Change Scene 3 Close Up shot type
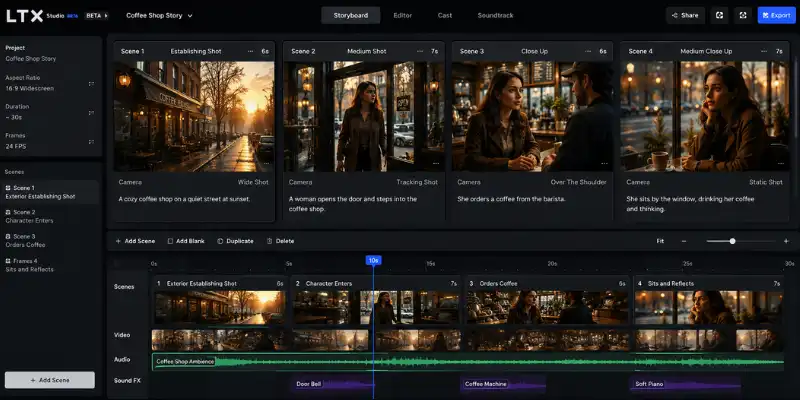Viewport: 800px width, 400px height. click(x=534, y=51)
